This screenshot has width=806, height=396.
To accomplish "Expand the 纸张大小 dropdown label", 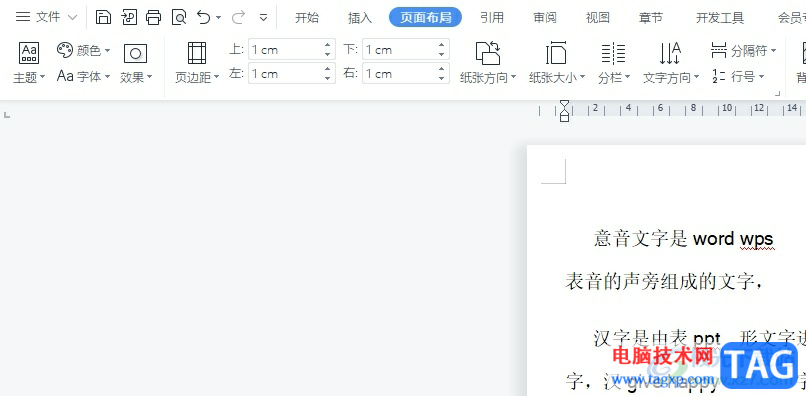I will point(557,78).
